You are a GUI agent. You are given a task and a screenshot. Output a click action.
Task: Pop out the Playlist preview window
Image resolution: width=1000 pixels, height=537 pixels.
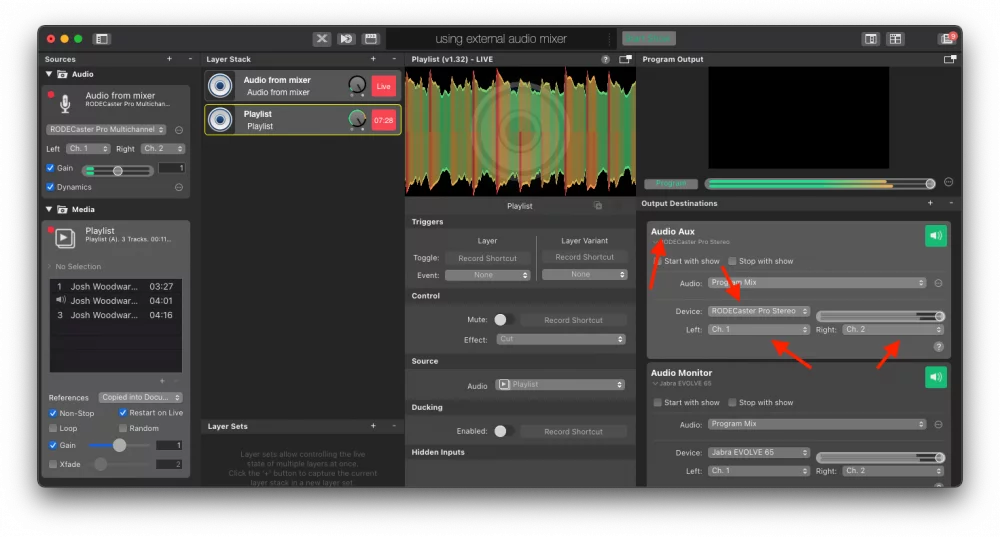point(625,59)
